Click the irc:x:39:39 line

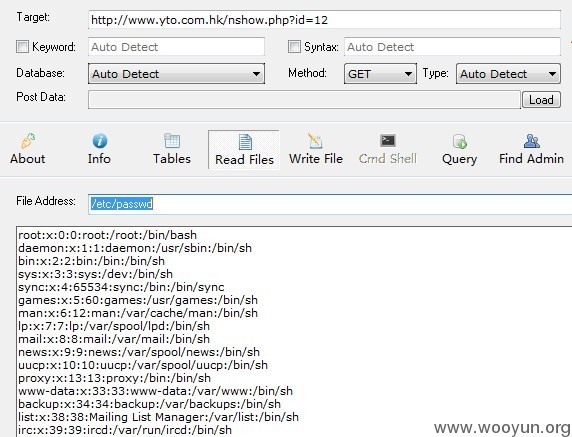click(125, 430)
